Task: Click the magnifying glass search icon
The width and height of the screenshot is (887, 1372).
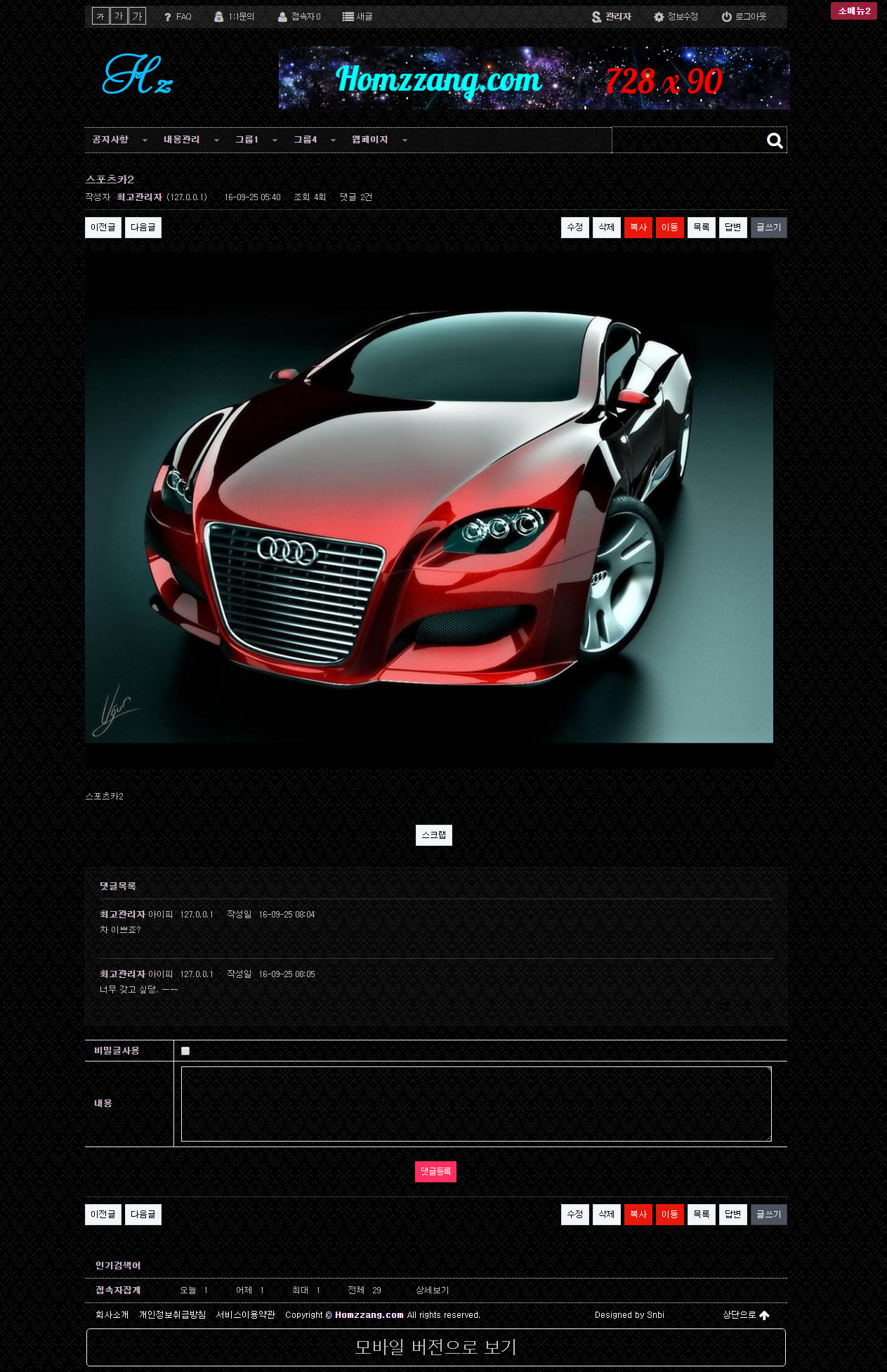Action: [x=775, y=141]
